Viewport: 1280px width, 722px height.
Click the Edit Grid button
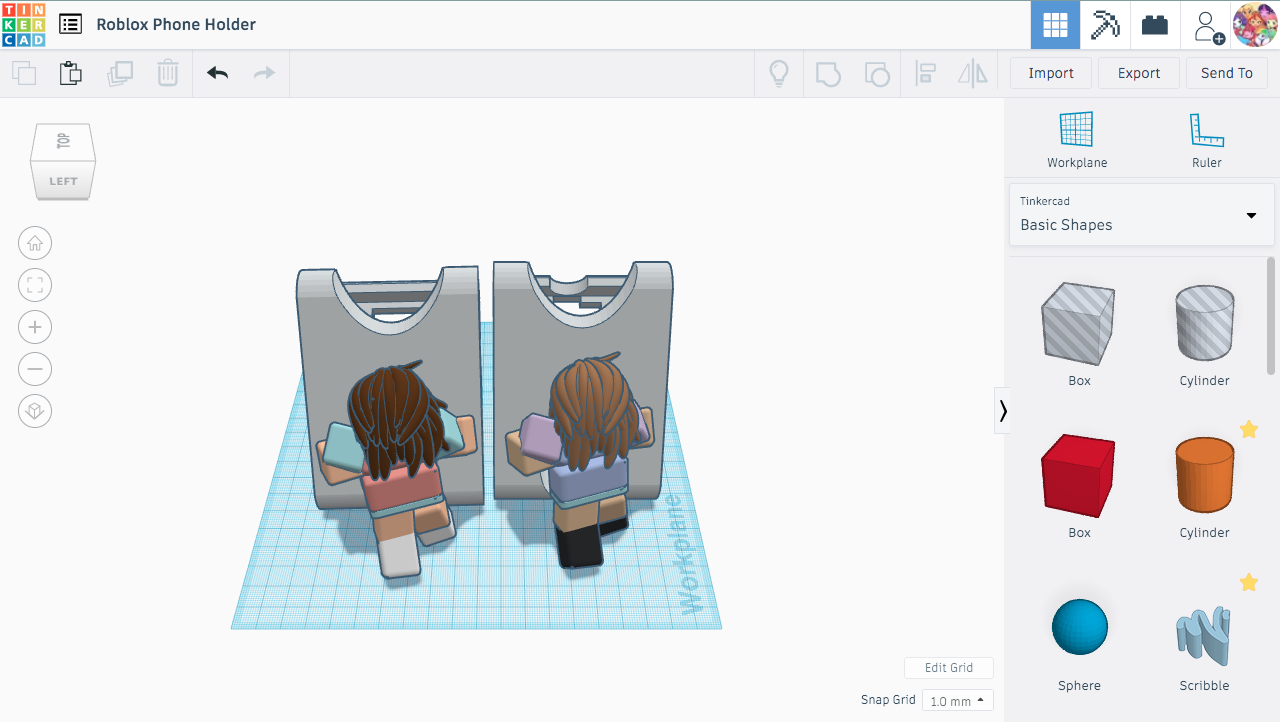949,668
